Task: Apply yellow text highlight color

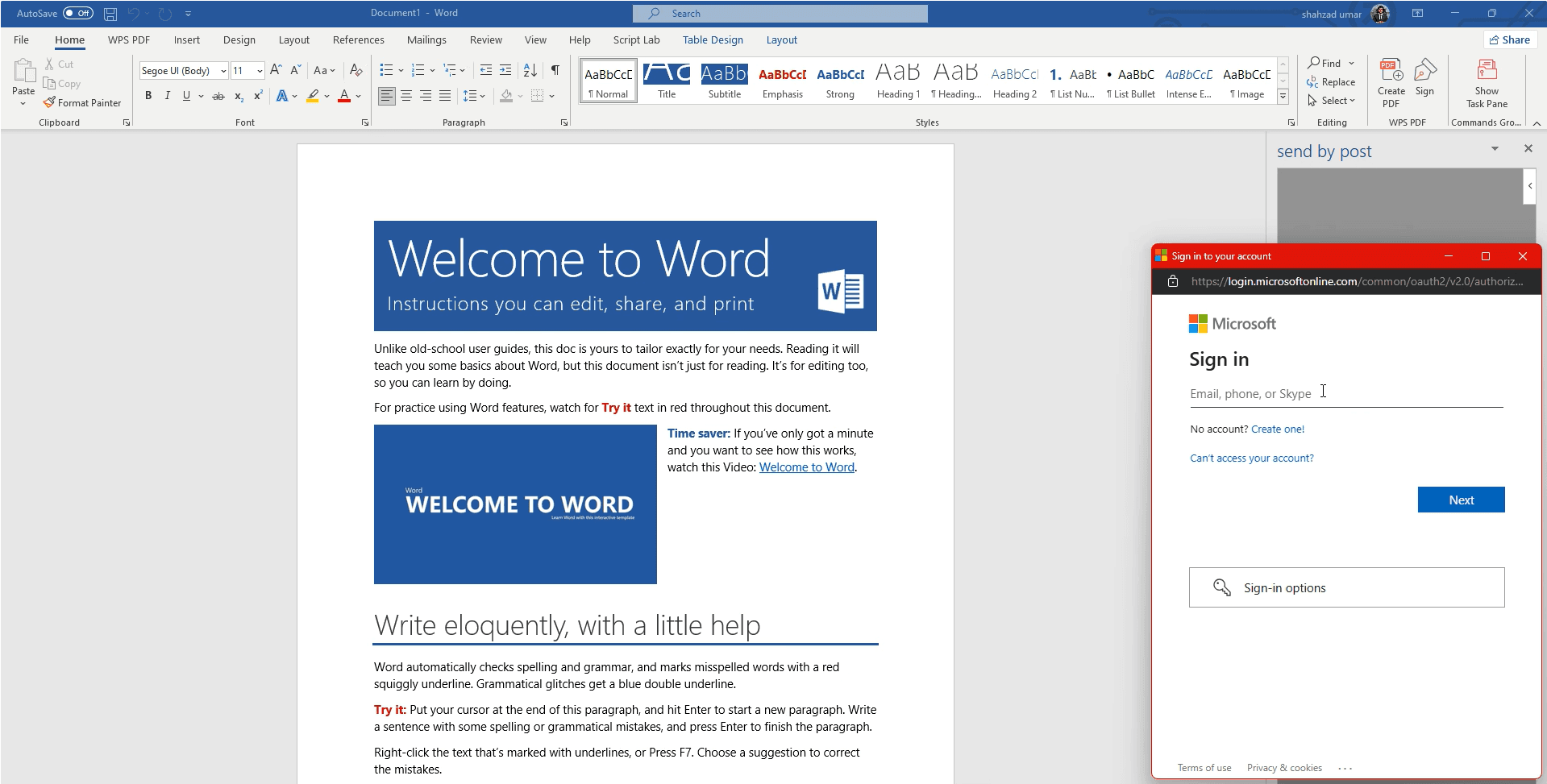Action: click(x=313, y=96)
